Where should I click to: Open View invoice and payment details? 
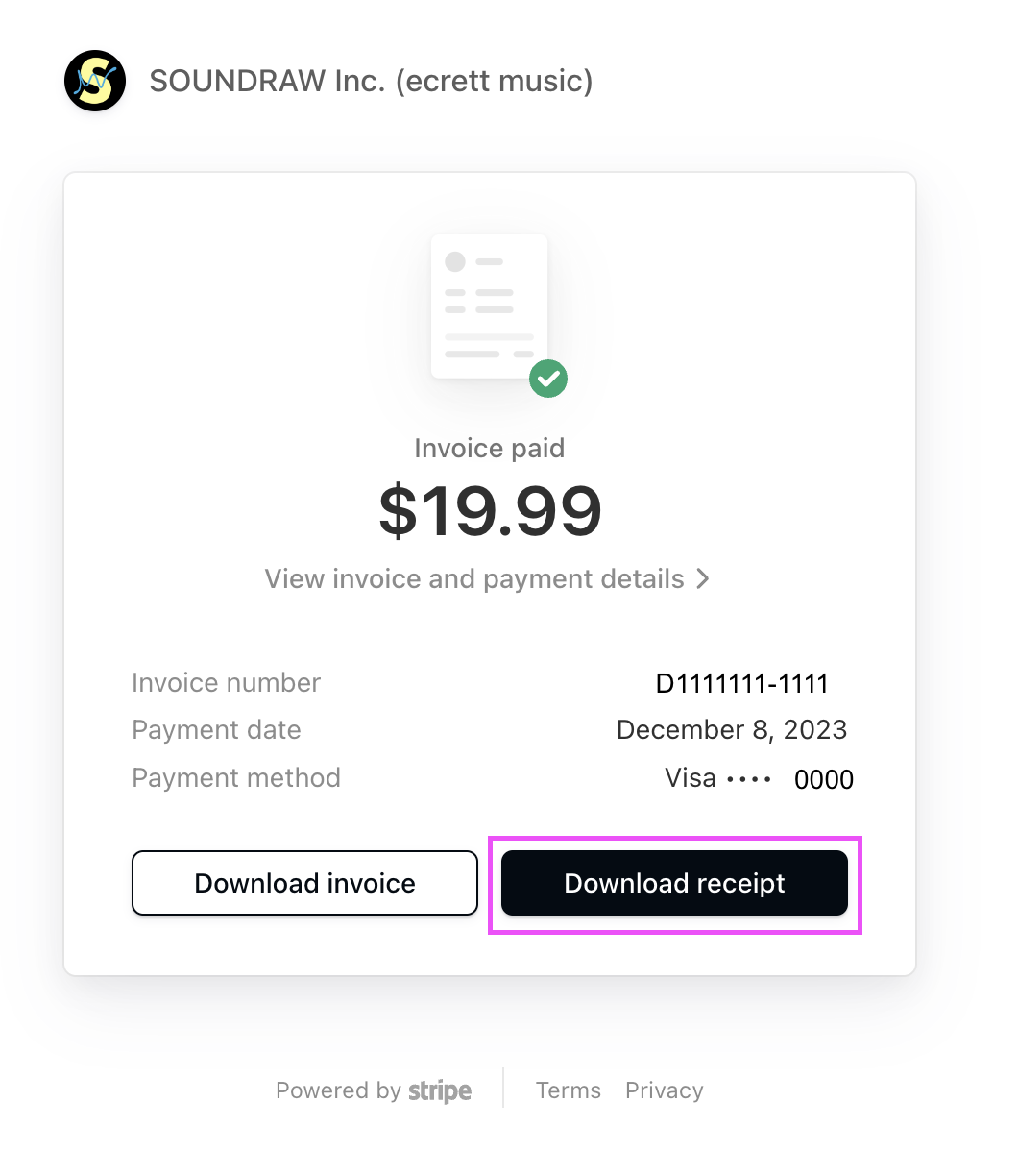pyautogui.click(x=474, y=578)
